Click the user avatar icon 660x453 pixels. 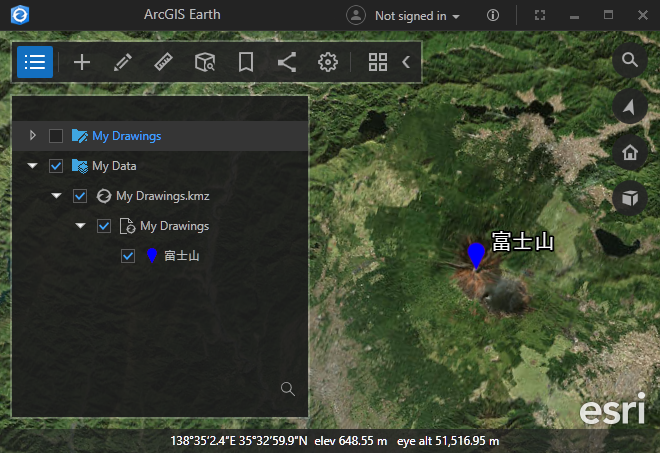(x=356, y=15)
